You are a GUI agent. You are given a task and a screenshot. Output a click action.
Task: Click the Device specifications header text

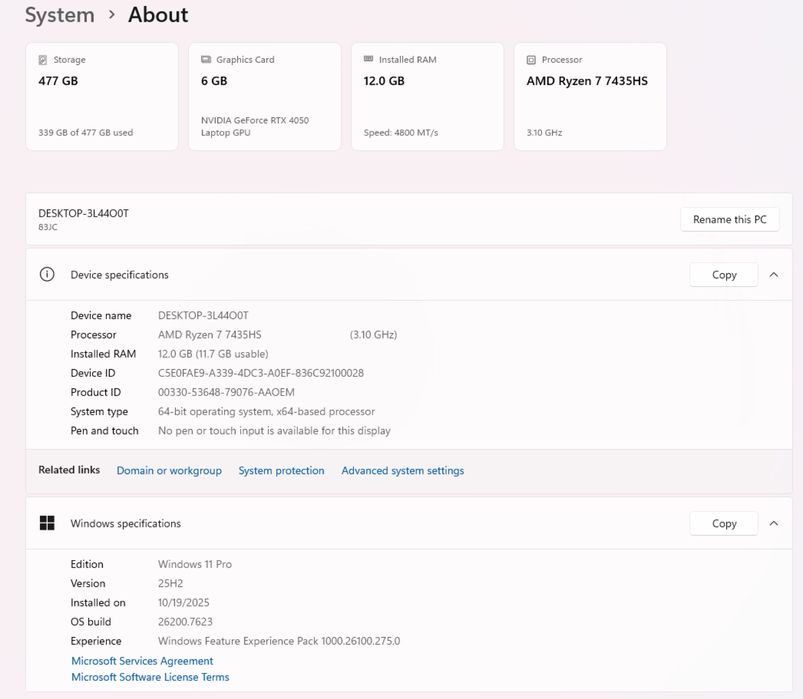[119, 275]
